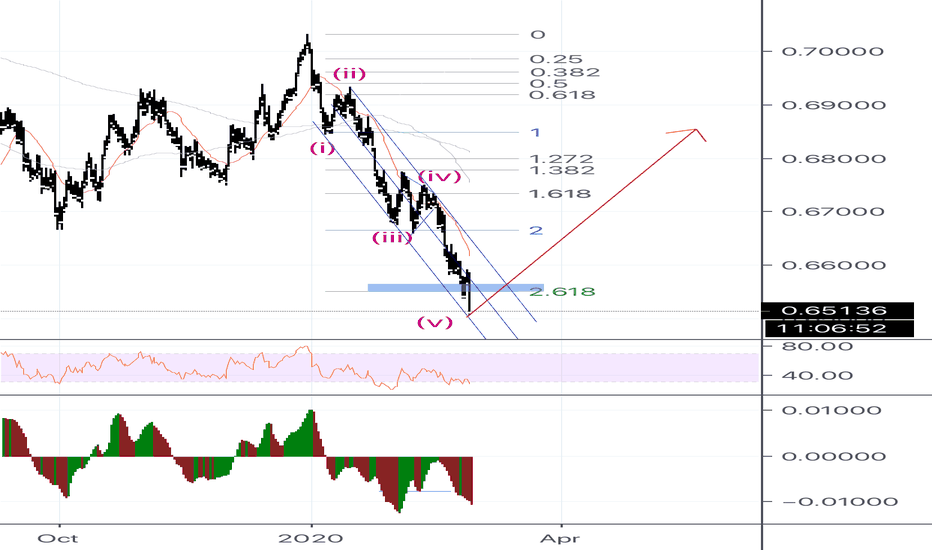
Task: Select the wave (v) label
Action: click(x=434, y=323)
